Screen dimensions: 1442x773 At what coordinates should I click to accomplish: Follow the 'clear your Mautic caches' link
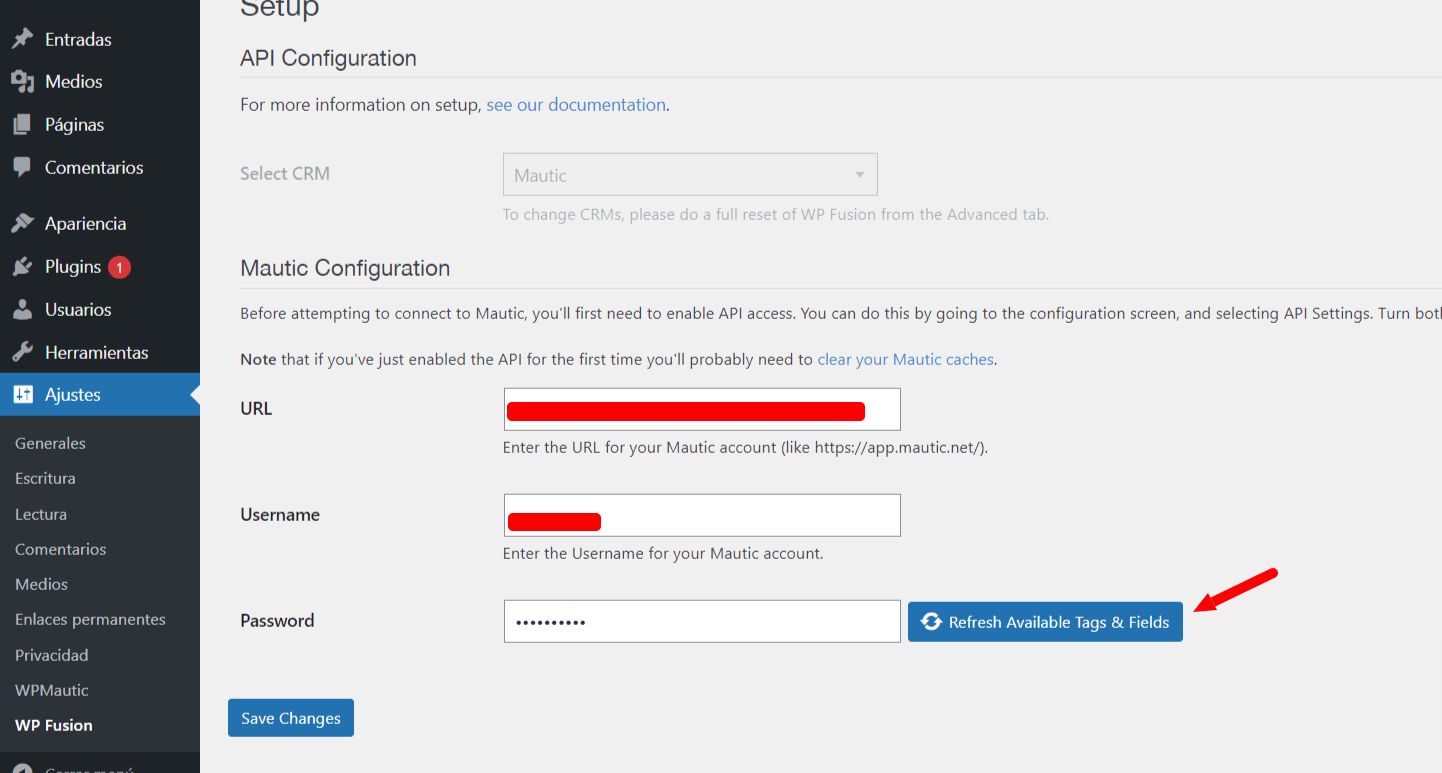coord(906,359)
